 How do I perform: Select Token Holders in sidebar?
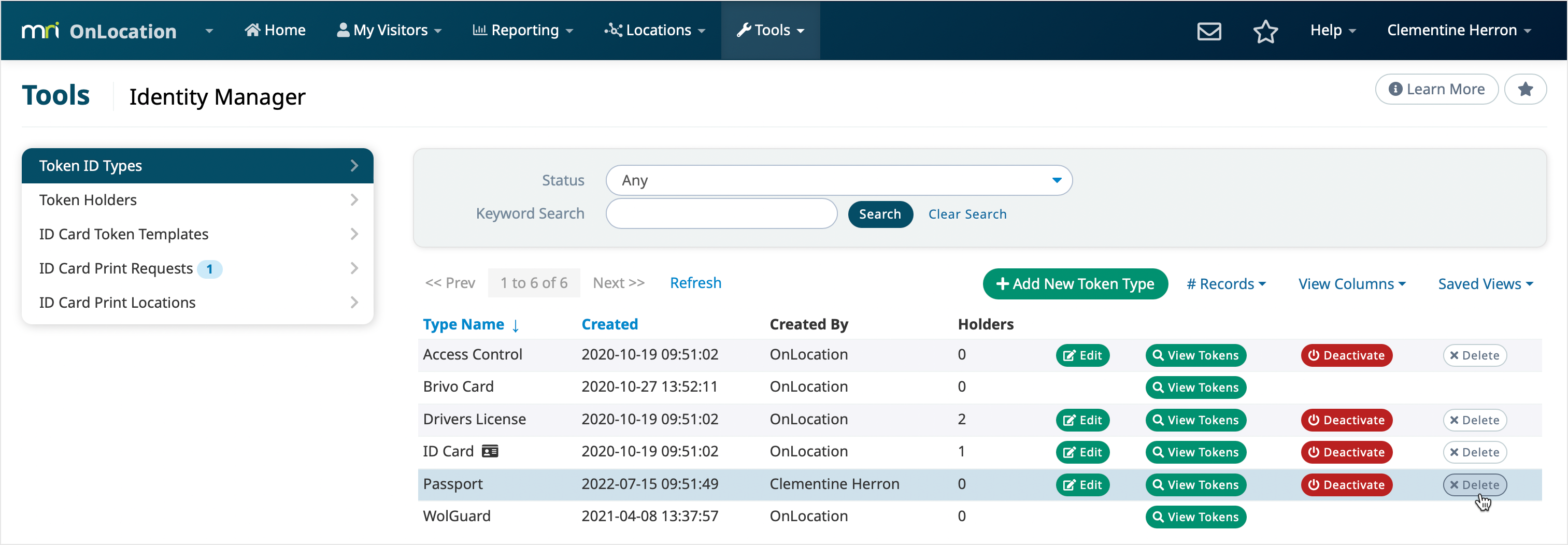[197, 200]
